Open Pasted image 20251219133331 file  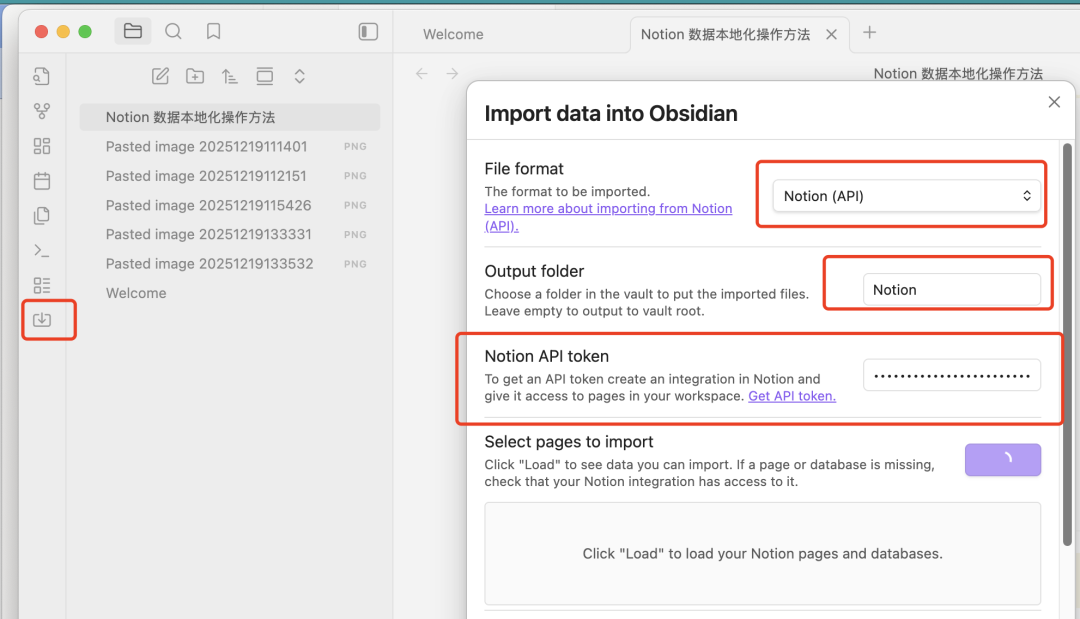click(229, 234)
